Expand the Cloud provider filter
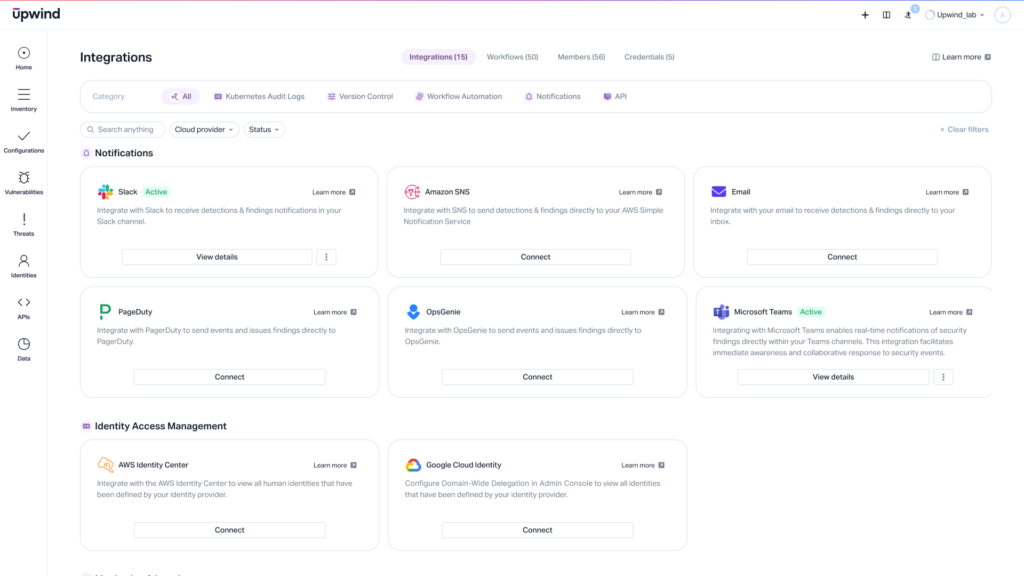 (x=204, y=129)
